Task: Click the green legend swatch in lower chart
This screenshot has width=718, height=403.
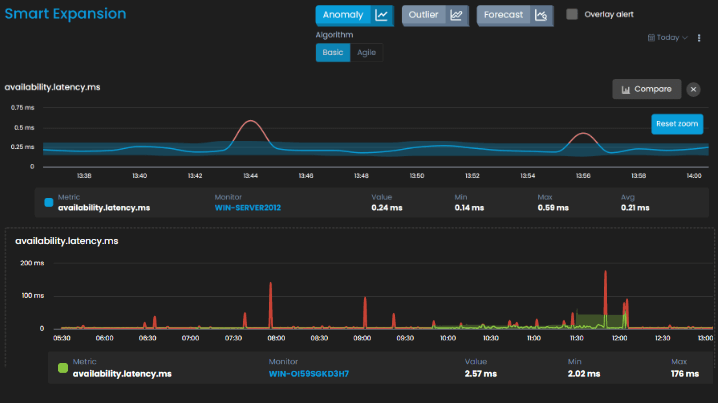Action: pyautogui.click(x=62, y=368)
